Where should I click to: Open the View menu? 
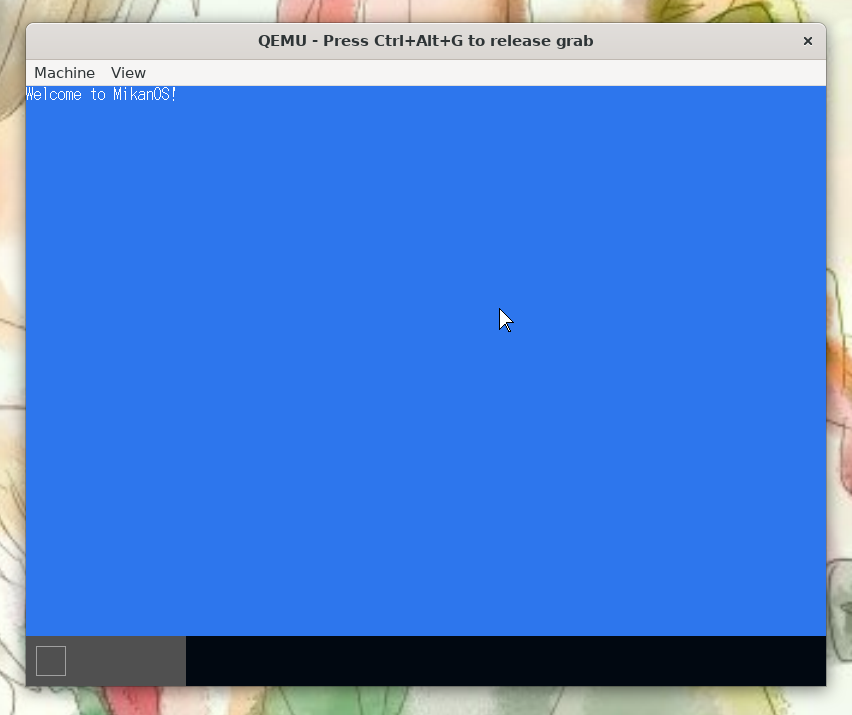click(x=128, y=73)
